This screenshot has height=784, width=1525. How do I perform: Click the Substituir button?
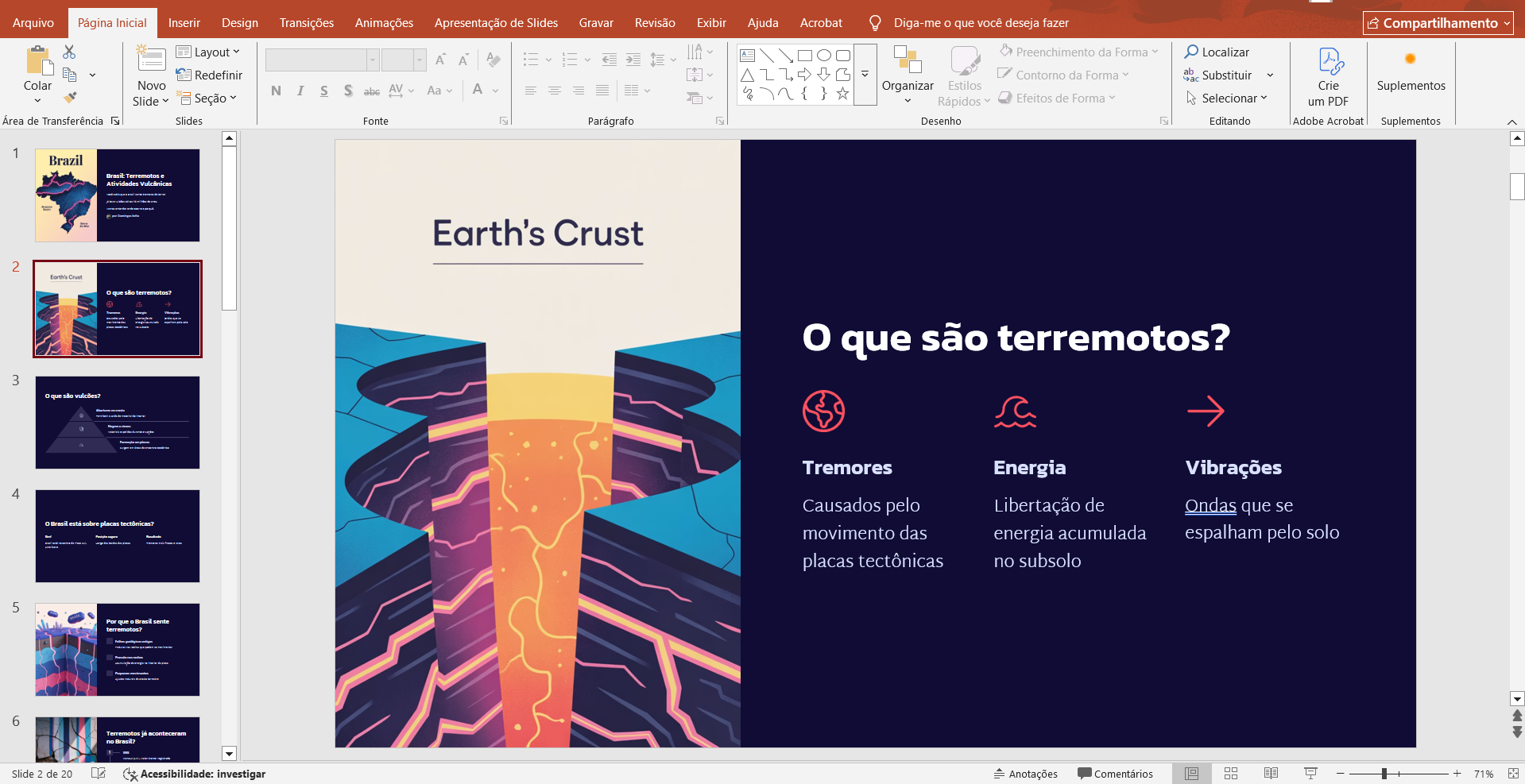[1217, 75]
